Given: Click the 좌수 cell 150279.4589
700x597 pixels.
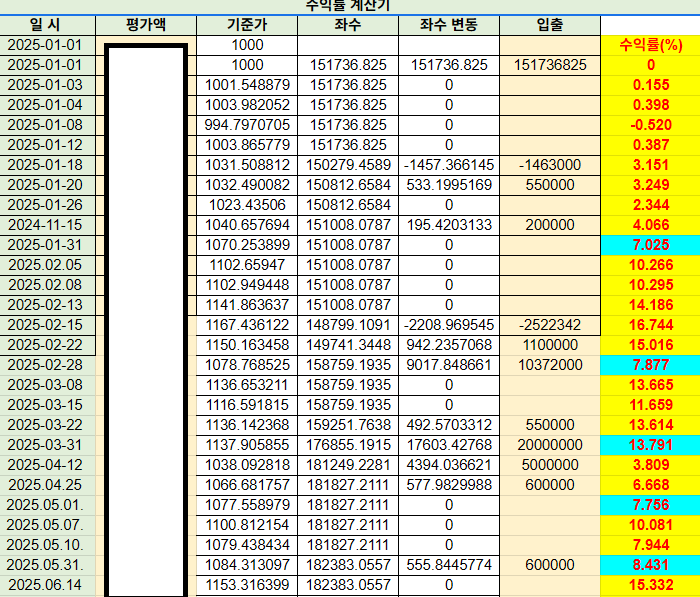Looking at the screenshot, I should coord(348,165).
